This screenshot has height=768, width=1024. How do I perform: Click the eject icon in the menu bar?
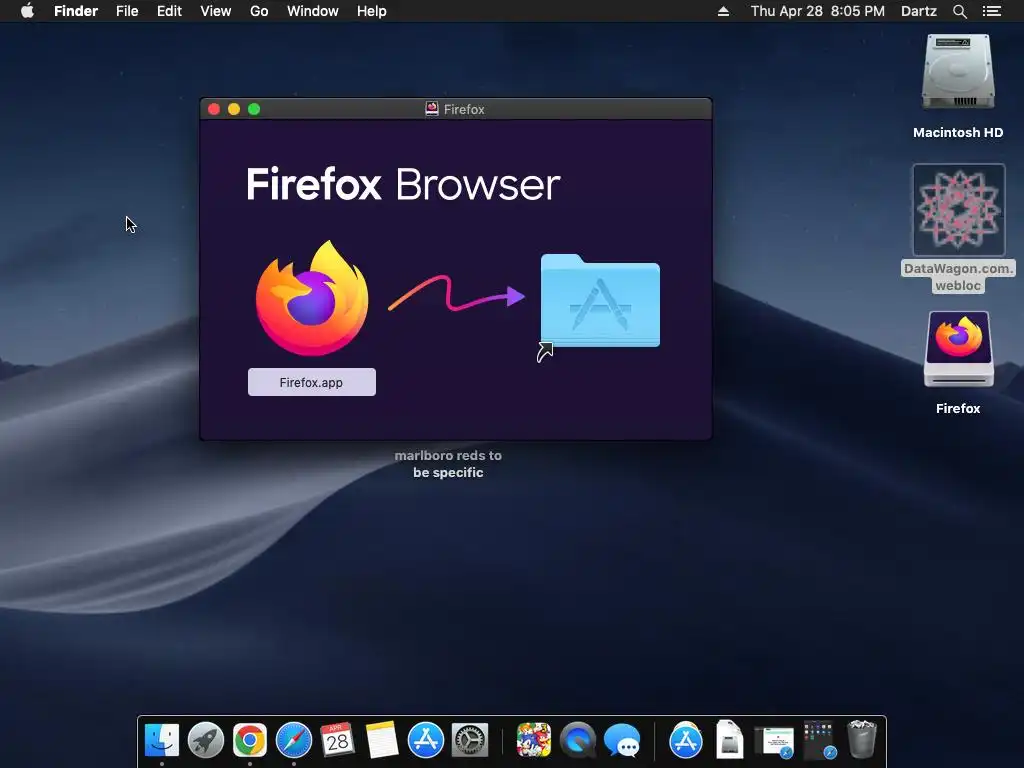point(723,11)
